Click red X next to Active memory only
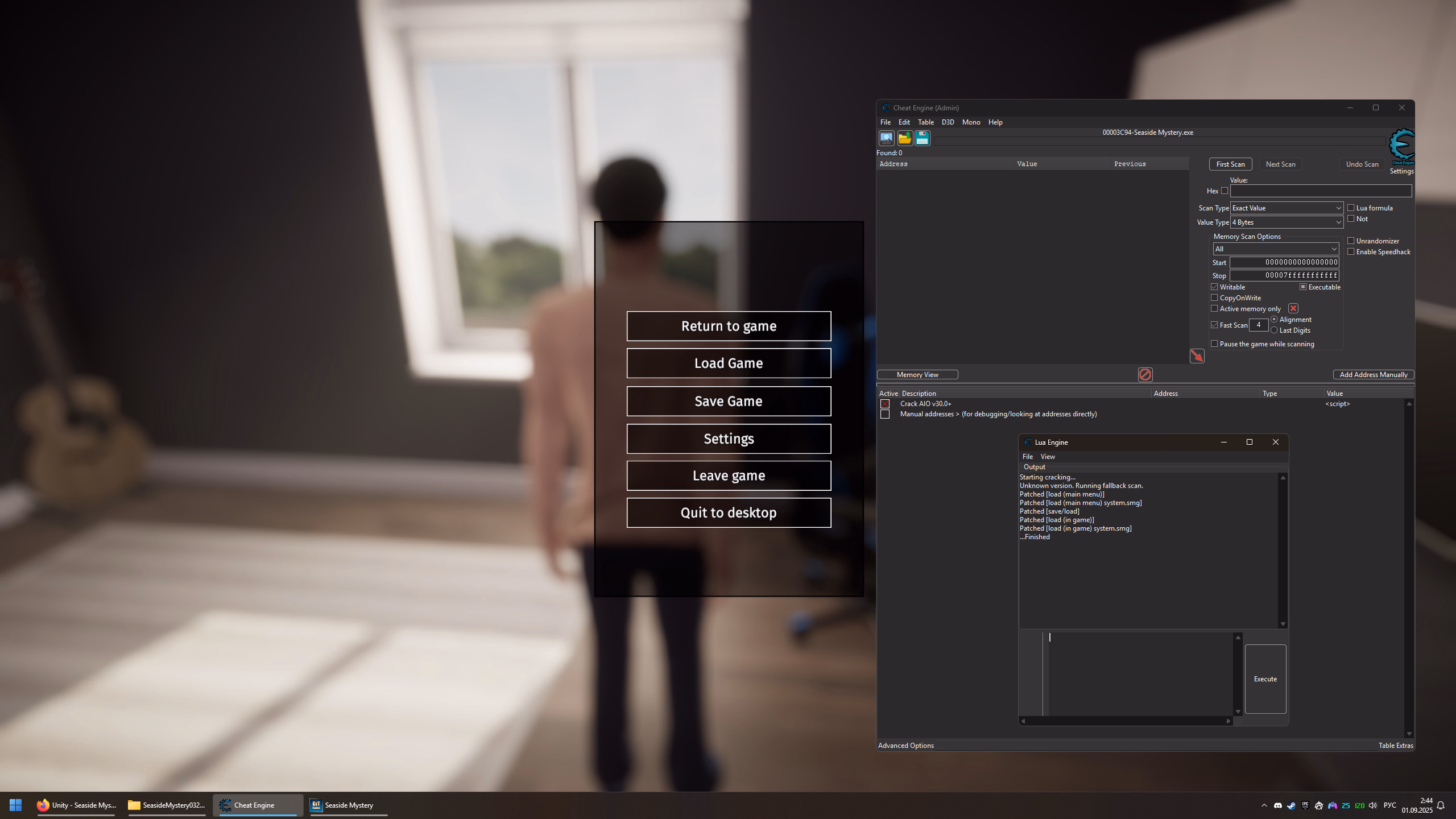Image resolution: width=1456 pixels, height=819 pixels. [x=1293, y=308]
